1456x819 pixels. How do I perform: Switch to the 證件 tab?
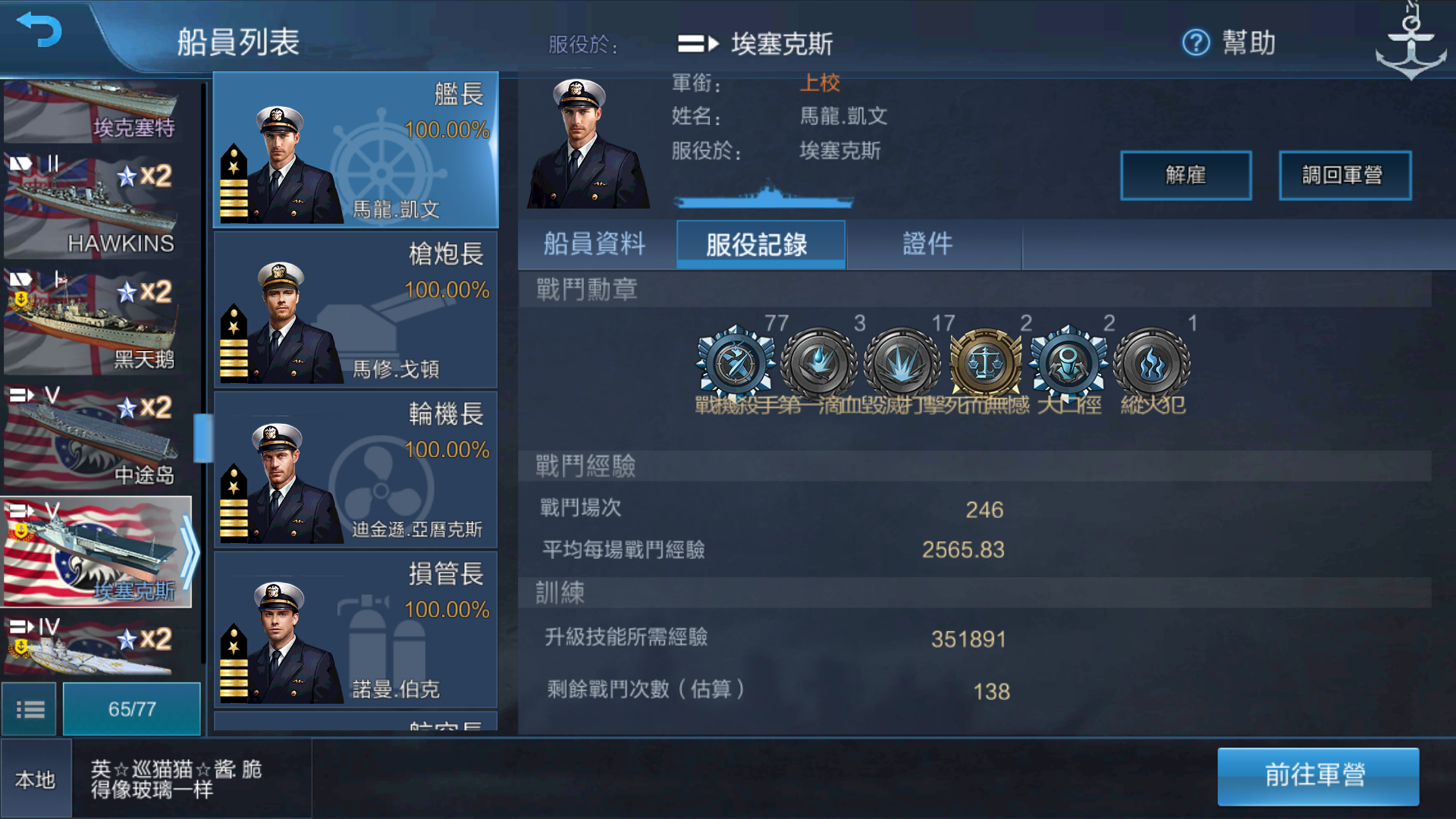click(927, 244)
